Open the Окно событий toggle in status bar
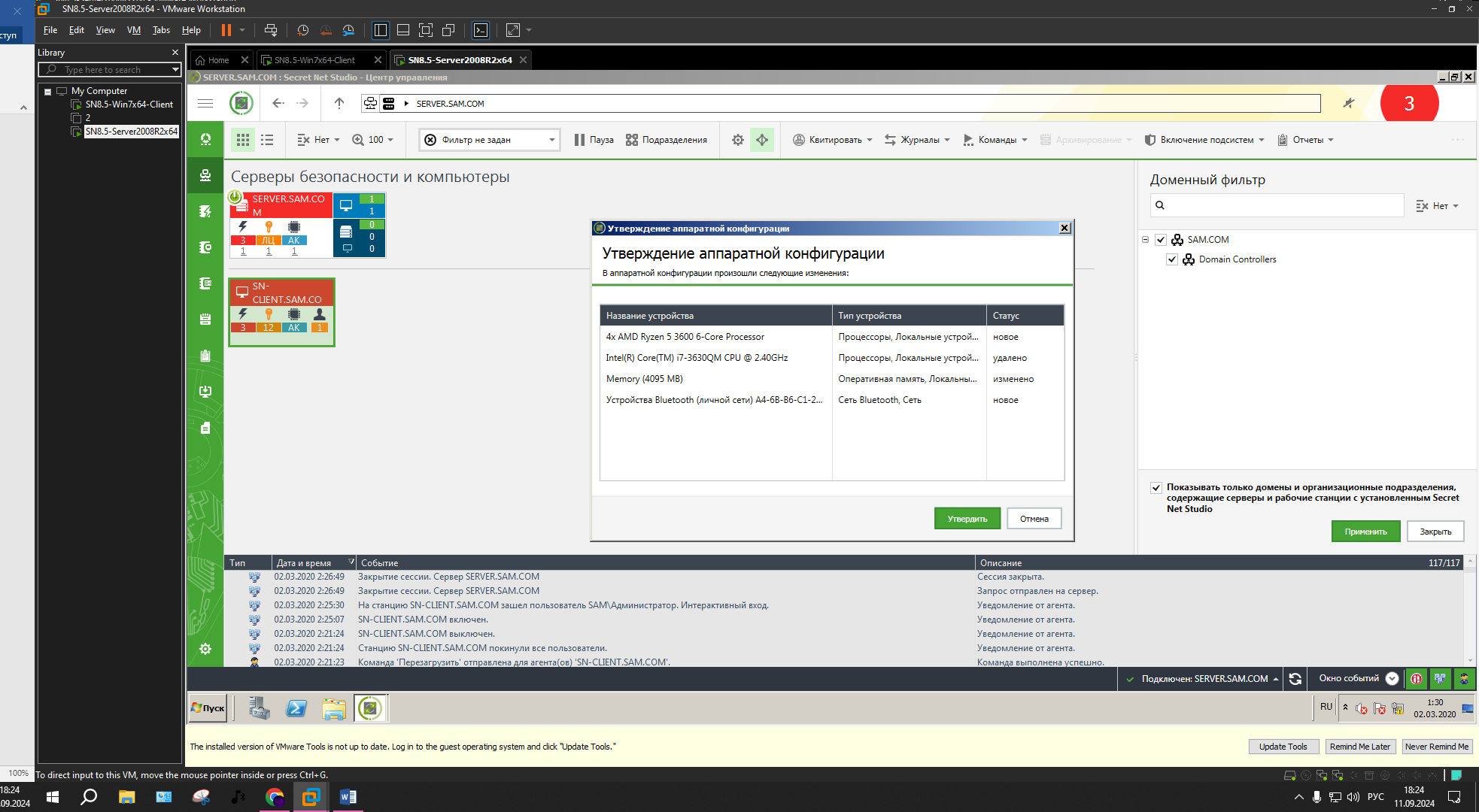The width and height of the screenshot is (1479, 812). click(1358, 679)
